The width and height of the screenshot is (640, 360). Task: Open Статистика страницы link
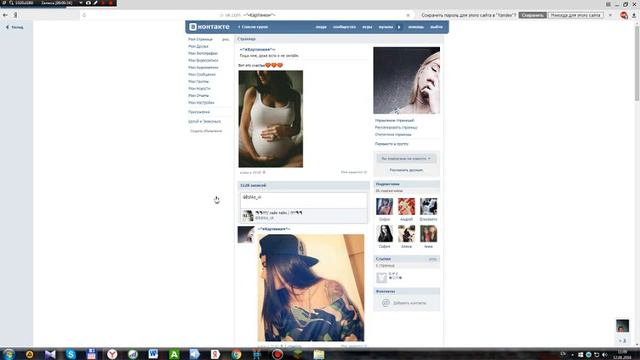pyautogui.click(x=393, y=134)
